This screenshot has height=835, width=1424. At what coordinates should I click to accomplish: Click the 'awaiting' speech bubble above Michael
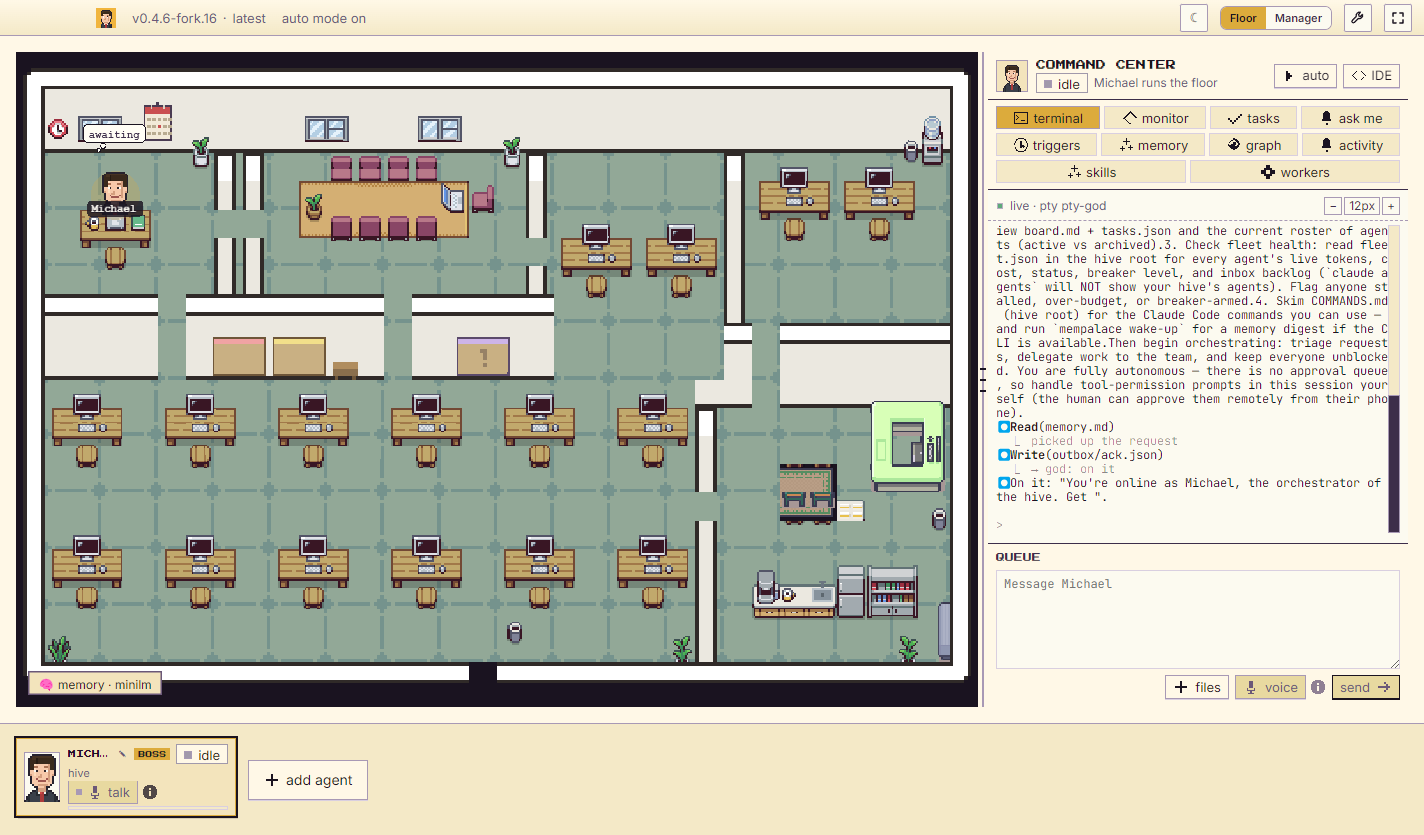tap(114, 135)
